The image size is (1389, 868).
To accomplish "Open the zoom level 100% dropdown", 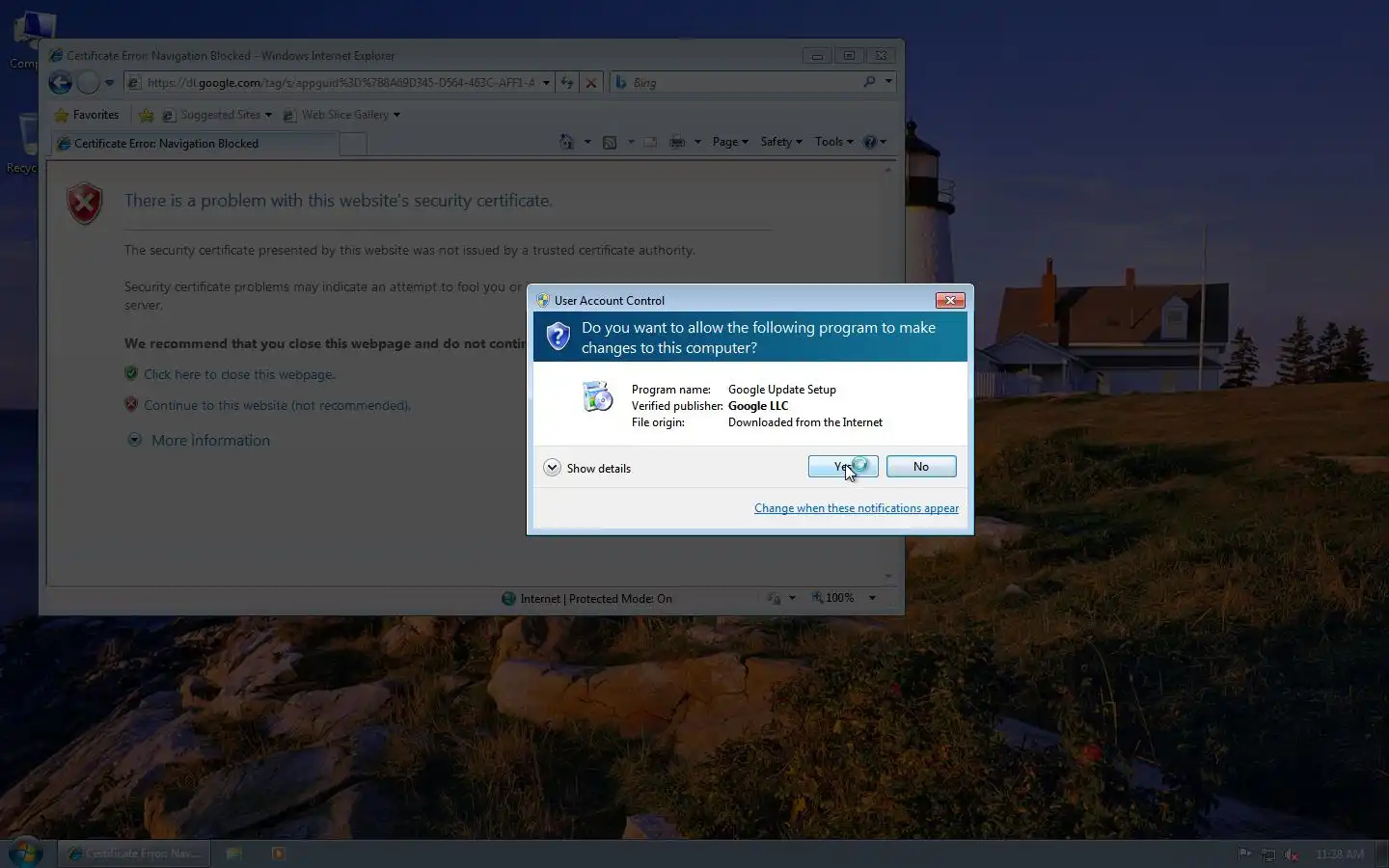I will (x=872, y=598).
